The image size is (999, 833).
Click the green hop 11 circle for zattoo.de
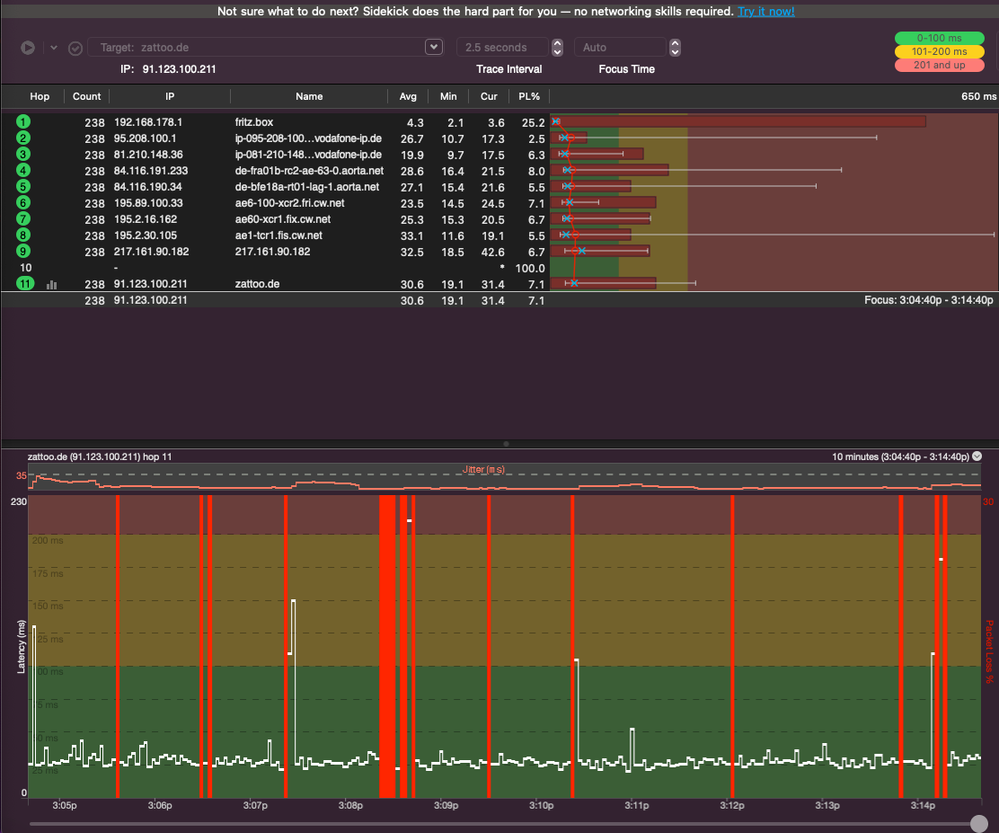tap(25, 284)
